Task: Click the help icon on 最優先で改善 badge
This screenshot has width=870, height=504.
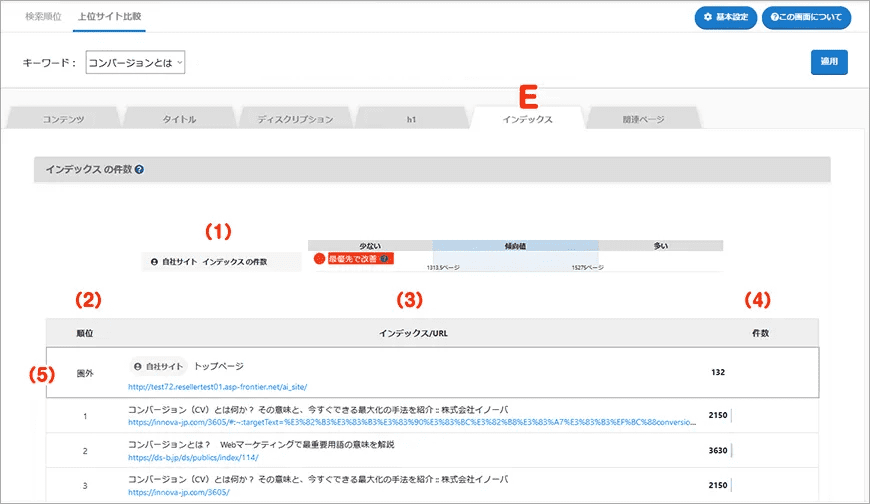Action: point(384,258)
